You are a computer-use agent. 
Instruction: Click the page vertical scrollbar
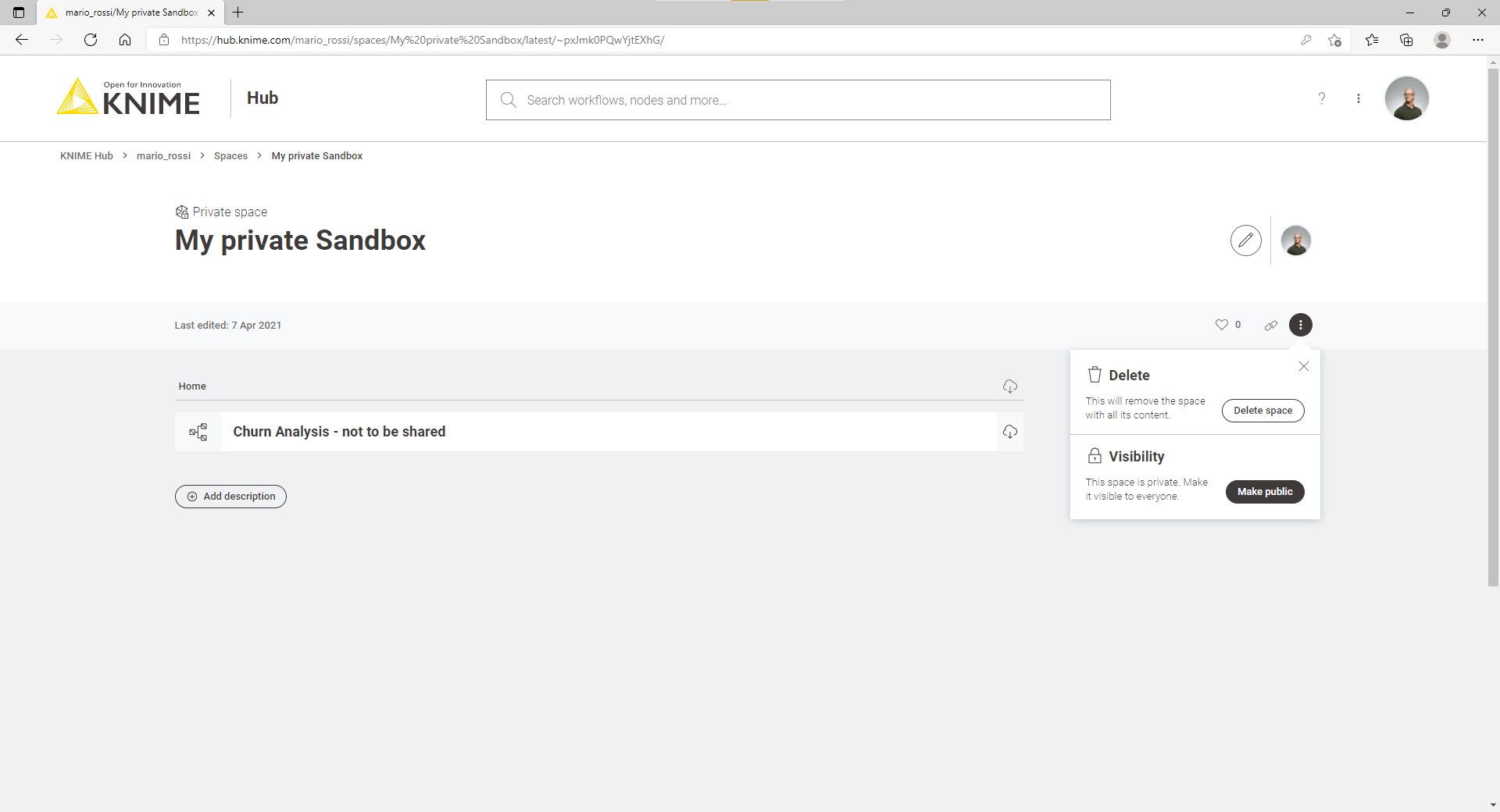click(x=1493, y=327)
